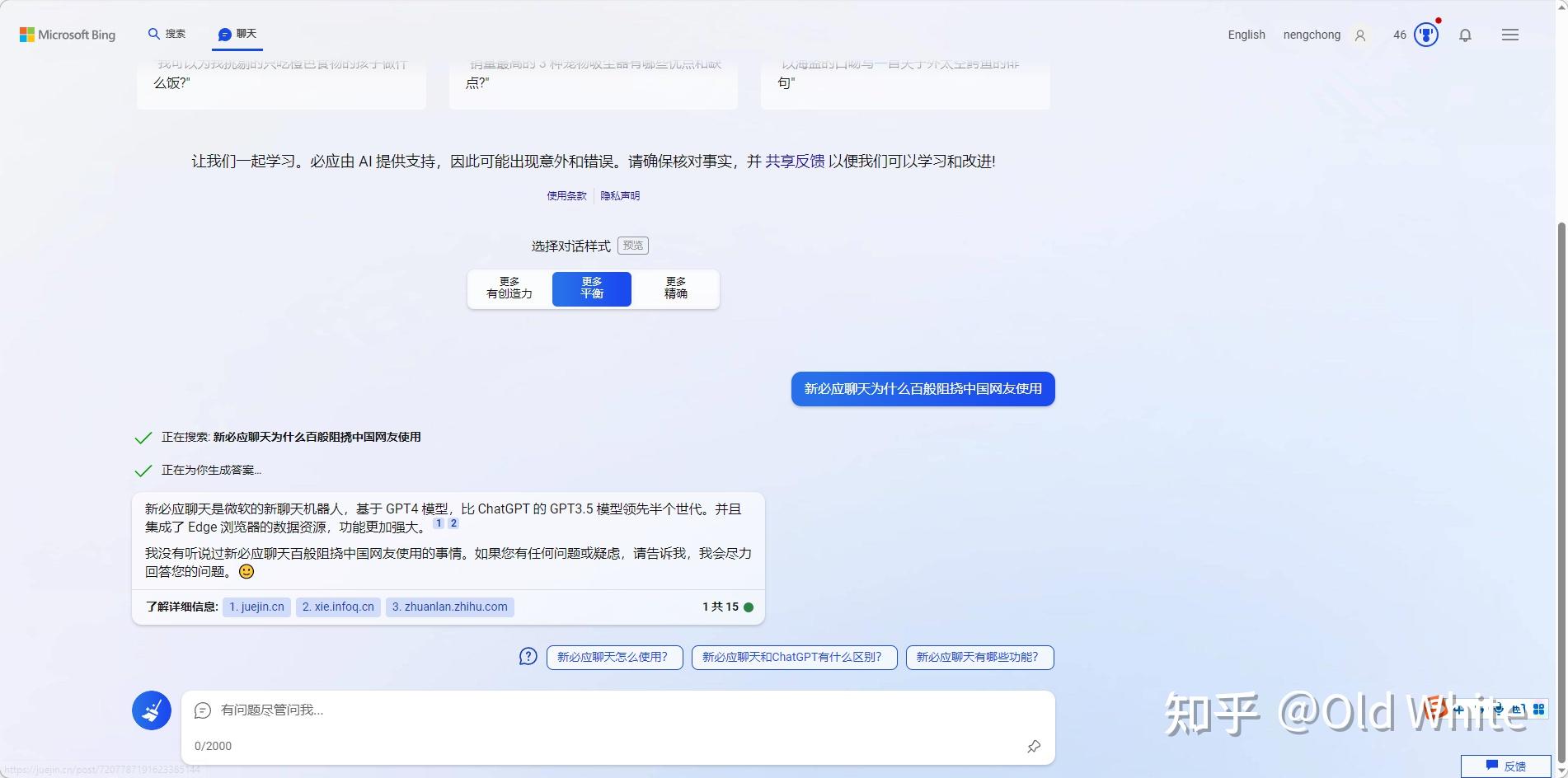This screenshot has height=778, width=1568.
Task: Switch to the 搜索 search tab
Action: coord(167,34)
